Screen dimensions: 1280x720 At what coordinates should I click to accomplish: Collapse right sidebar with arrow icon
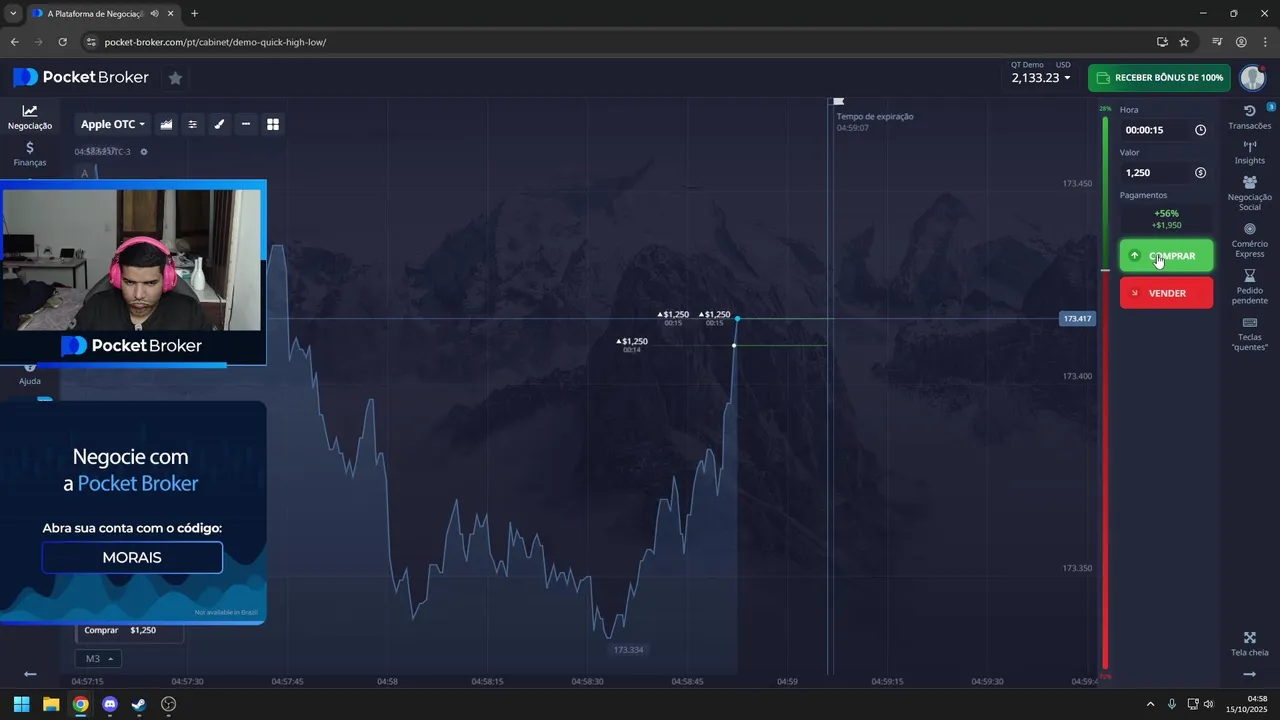1249,675
